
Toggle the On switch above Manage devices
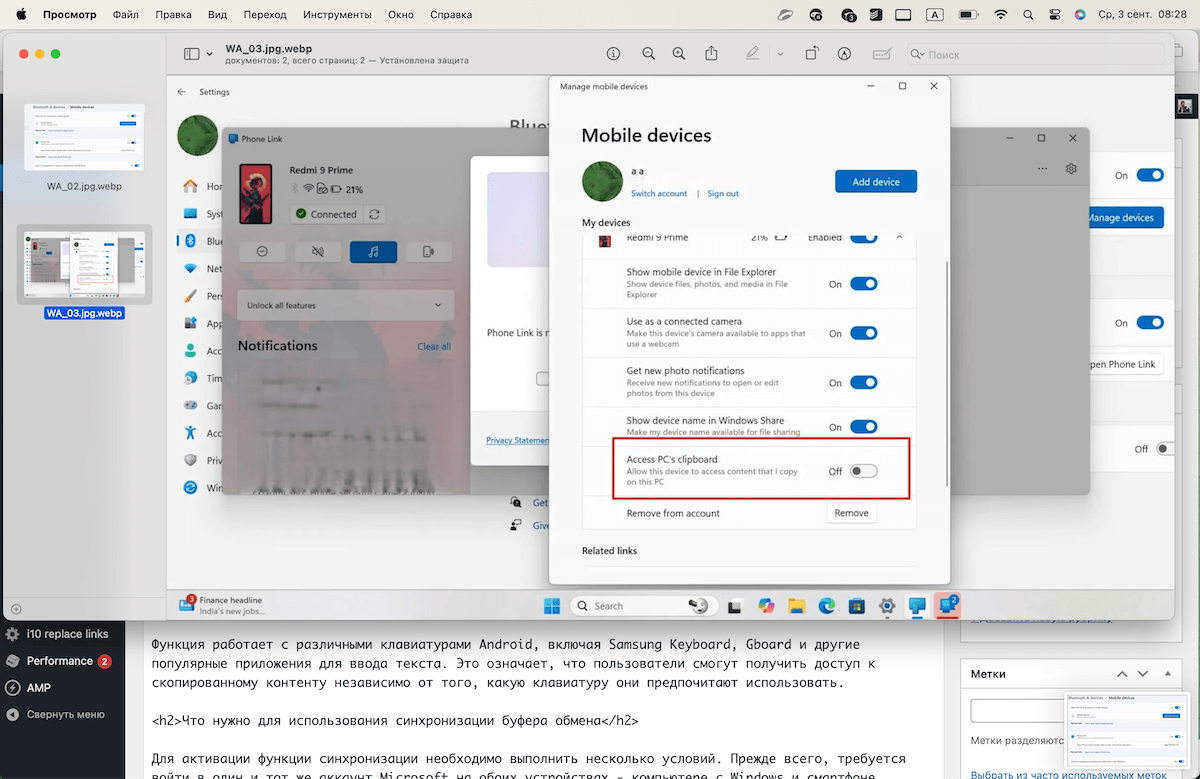click(x=1150, y=175)
